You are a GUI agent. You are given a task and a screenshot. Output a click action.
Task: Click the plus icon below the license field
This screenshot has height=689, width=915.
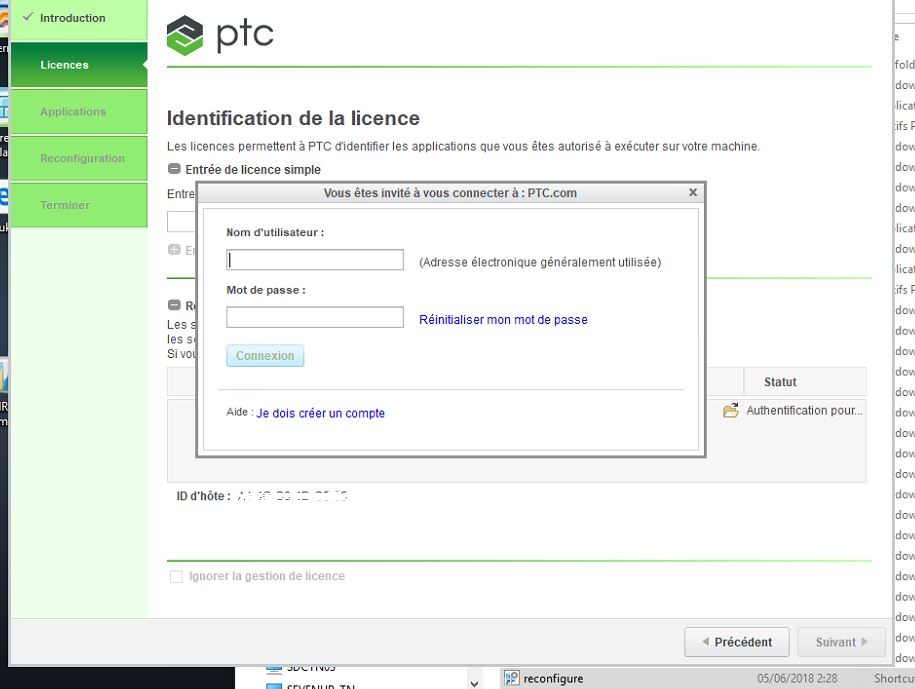point(177,249)
